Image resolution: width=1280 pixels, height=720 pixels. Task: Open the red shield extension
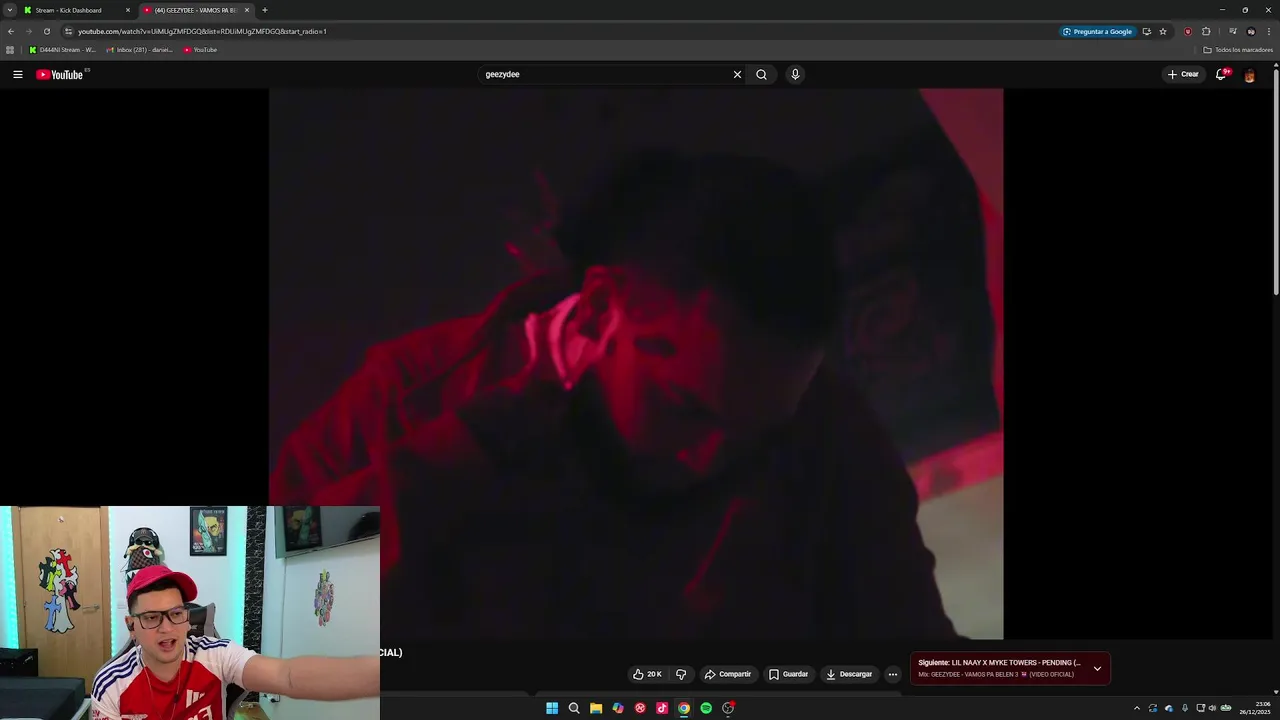(1188, 31)
